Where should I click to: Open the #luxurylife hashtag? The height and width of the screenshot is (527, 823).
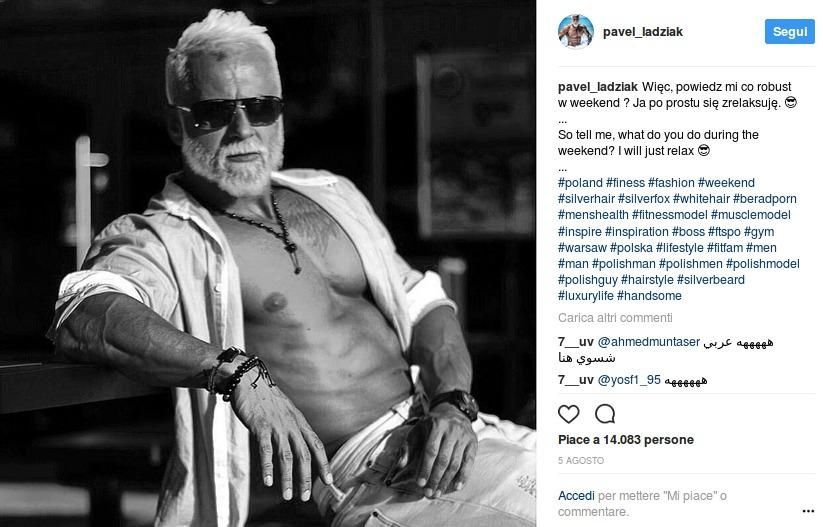tap(585, 296)
